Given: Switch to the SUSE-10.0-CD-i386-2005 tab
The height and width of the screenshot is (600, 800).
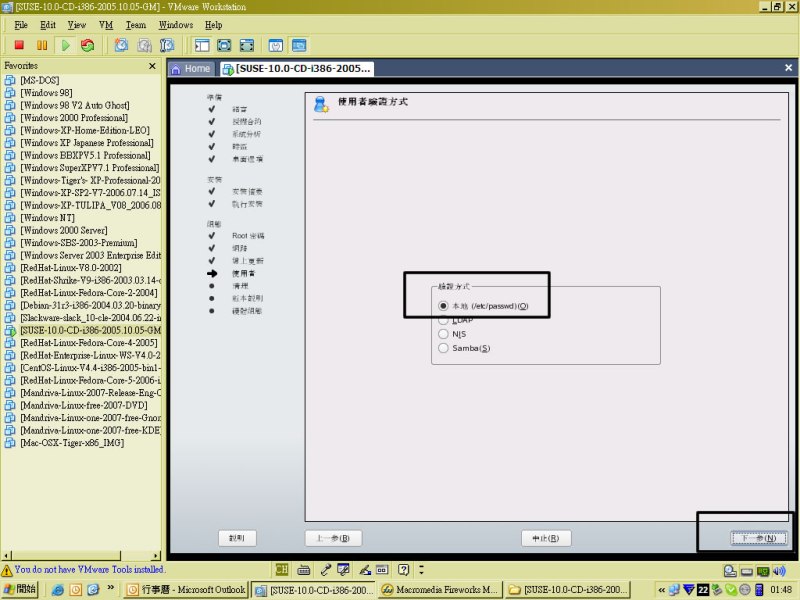Looking at the screenshot, I should tap(297, 69).
